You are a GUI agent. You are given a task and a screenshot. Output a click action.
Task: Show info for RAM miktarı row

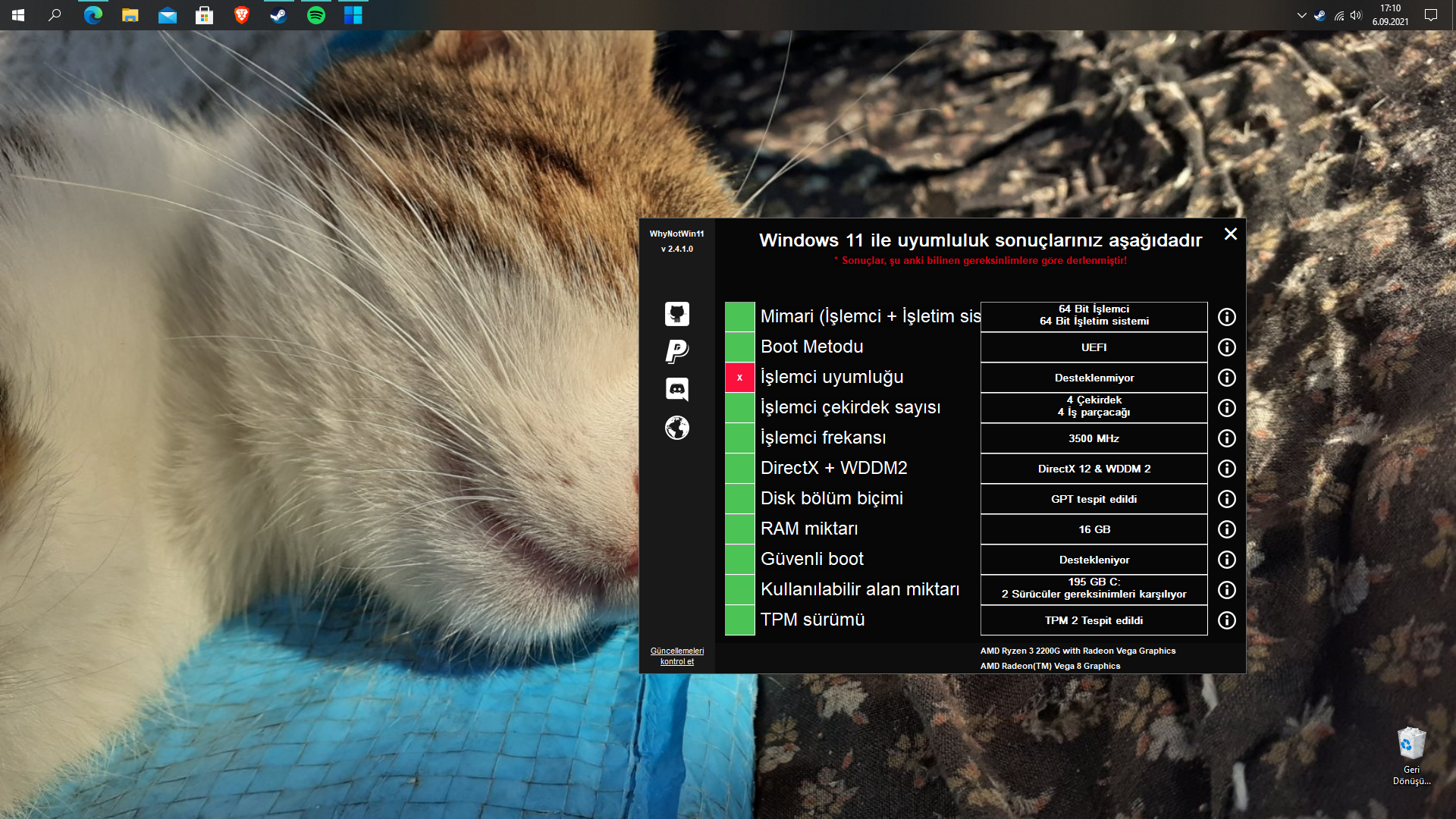(x=1226, y=529)
